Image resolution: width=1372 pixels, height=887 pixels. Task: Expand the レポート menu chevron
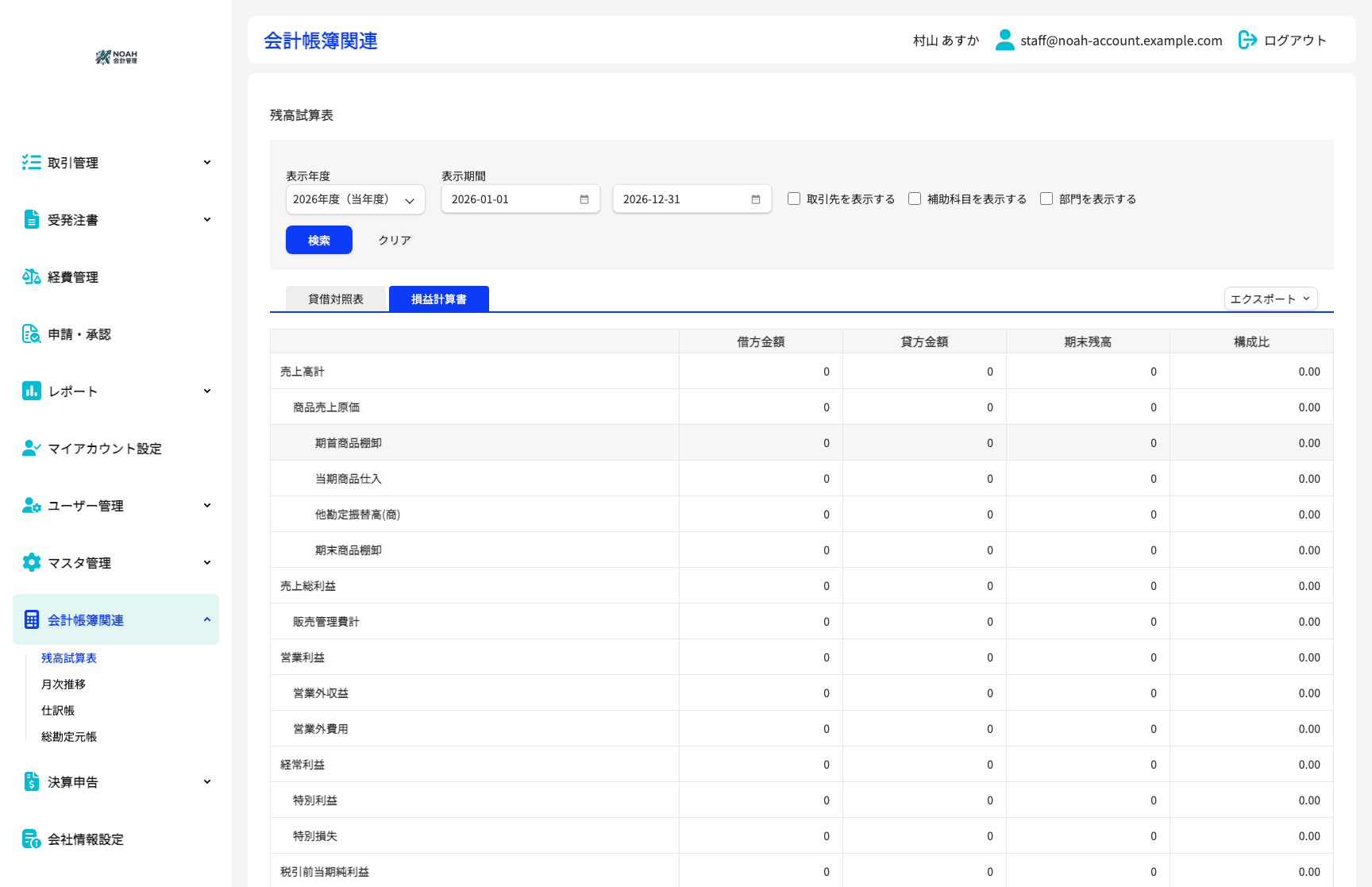(x=207, y=391)
